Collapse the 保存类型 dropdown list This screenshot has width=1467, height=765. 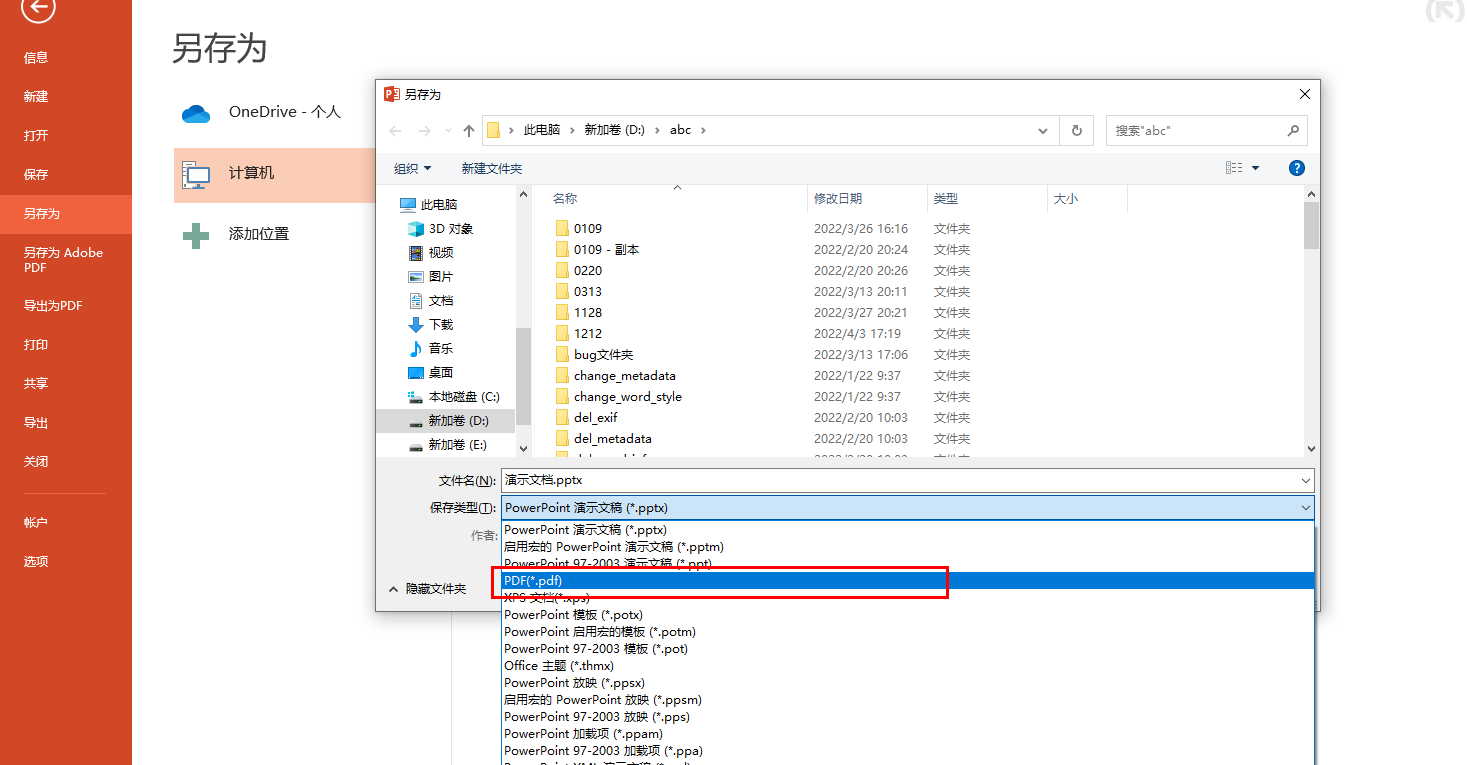tap(1306, 508)
